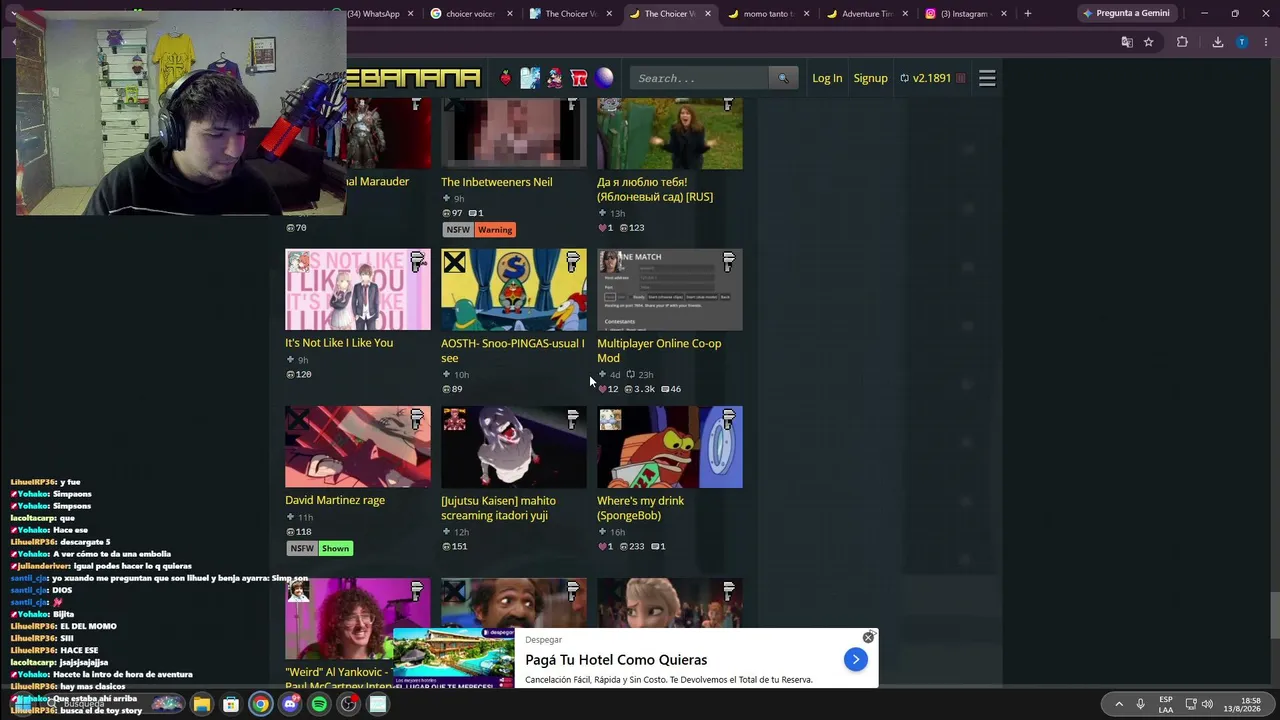Click the NSFW tag under Inbetweeners Neil
Screen dimensions: 1280x720
[x=458, y=230]
